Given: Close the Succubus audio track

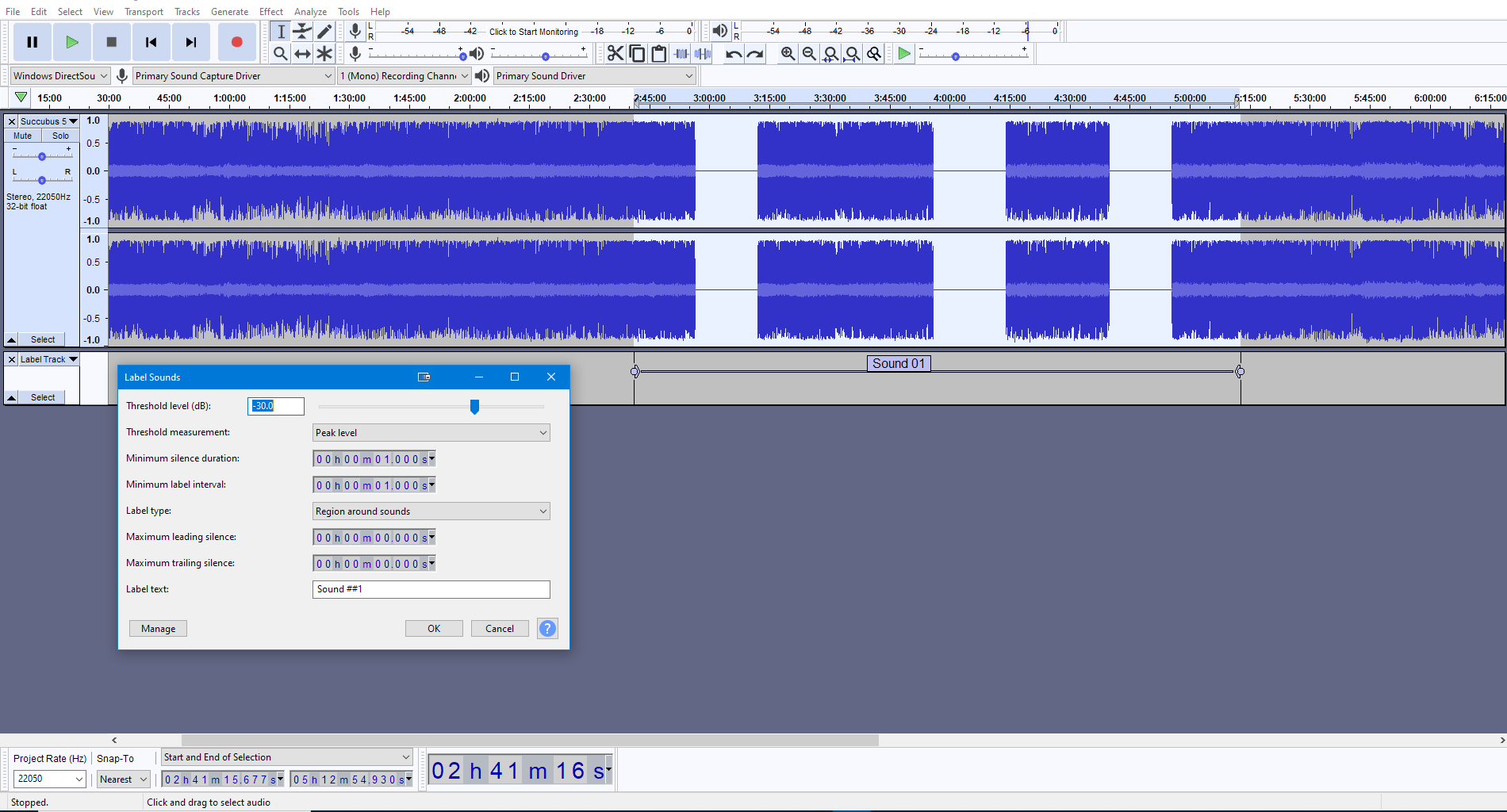Looking at the screenshot, I should tap(12, 121).
